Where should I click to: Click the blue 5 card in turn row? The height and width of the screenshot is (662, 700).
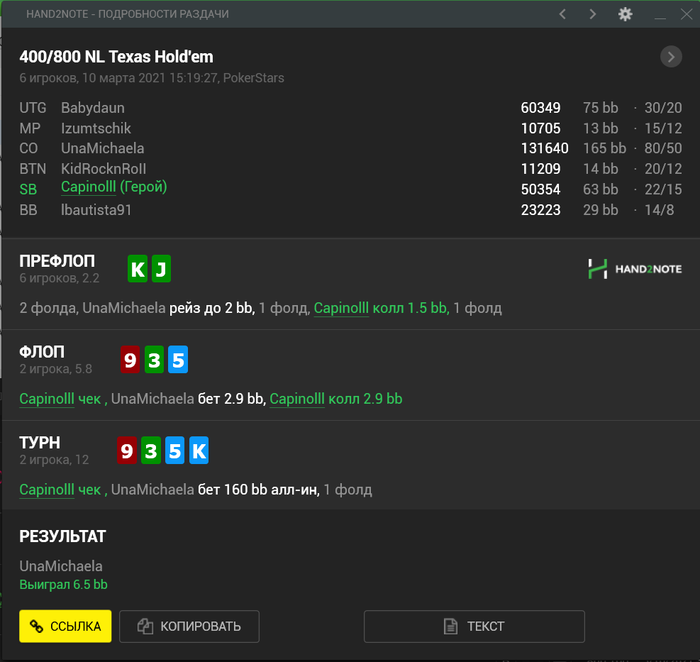(x=175, y=450)
